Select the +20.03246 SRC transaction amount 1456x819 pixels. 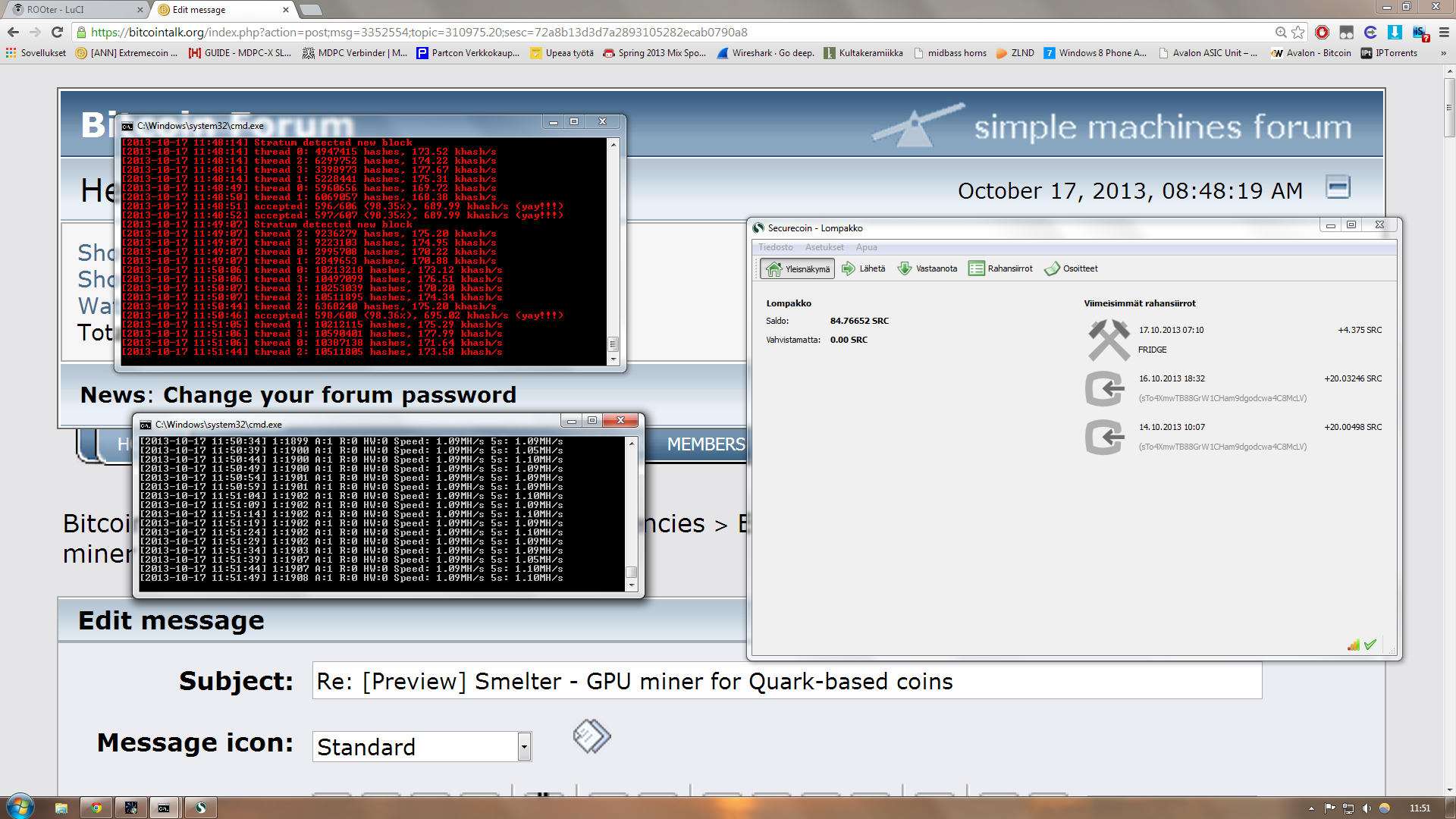click(x=1353, y=378)
